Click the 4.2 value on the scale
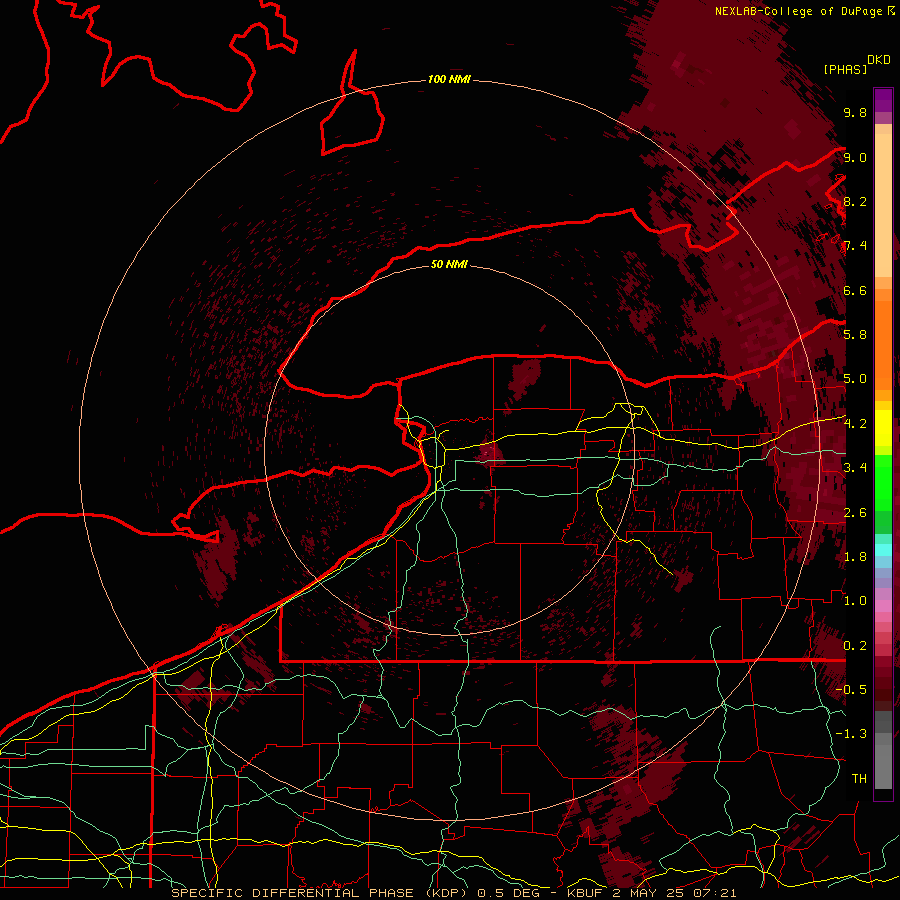 point(855,424)
